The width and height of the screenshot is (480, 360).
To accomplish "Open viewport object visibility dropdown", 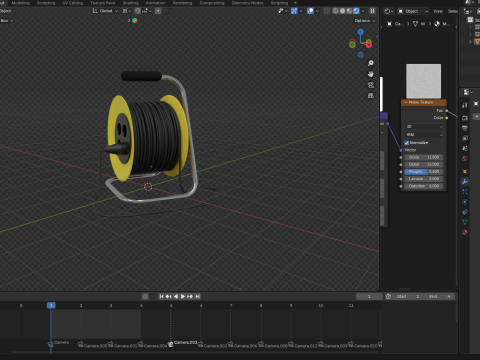I will (x=283, y=11).
